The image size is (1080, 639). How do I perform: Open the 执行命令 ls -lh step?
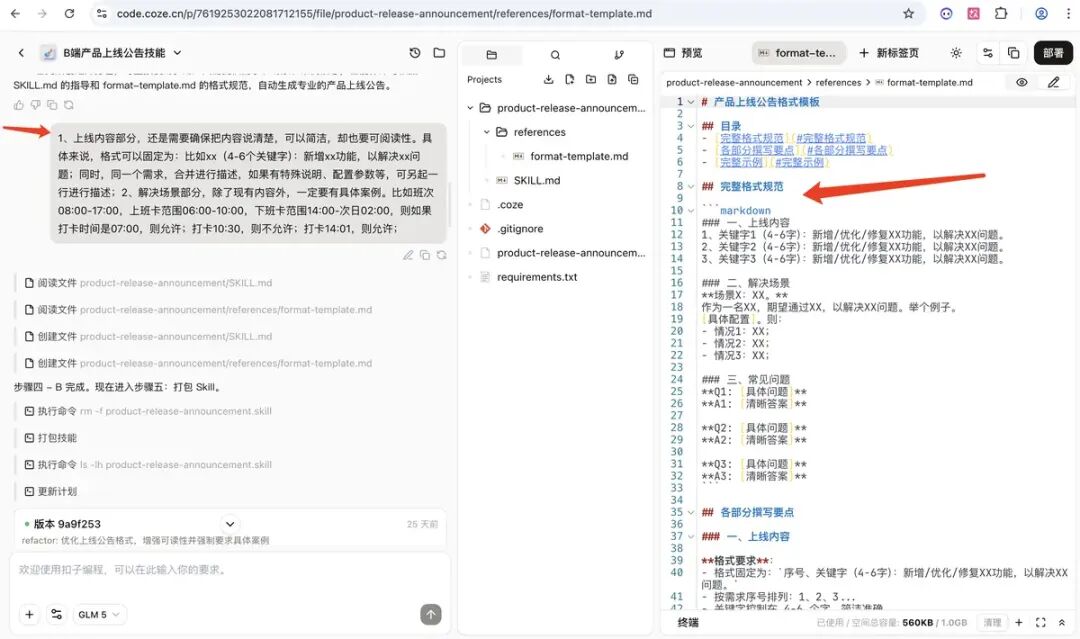click(x=148, y=465)
